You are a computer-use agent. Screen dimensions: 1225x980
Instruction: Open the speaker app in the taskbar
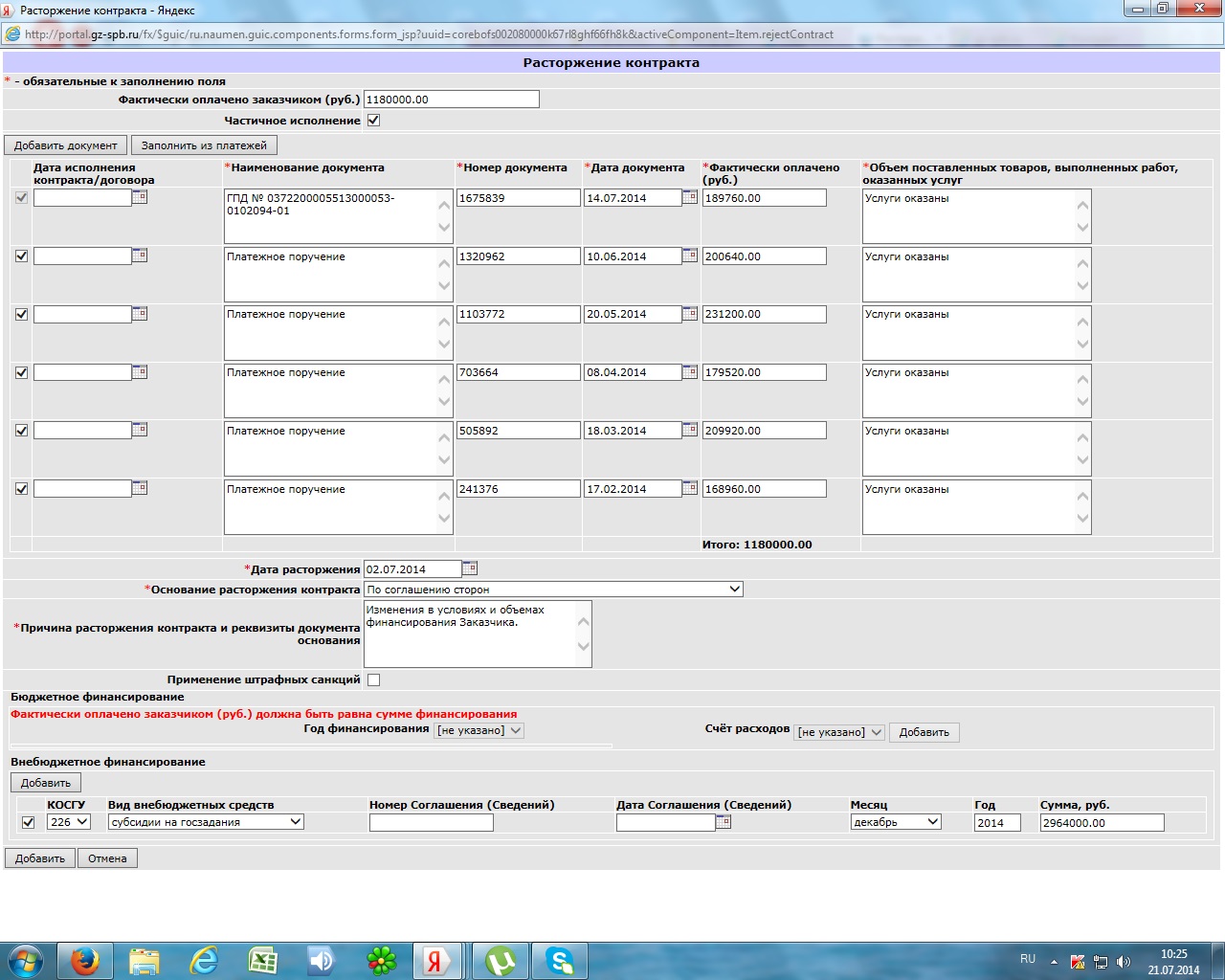coord(323,960)
